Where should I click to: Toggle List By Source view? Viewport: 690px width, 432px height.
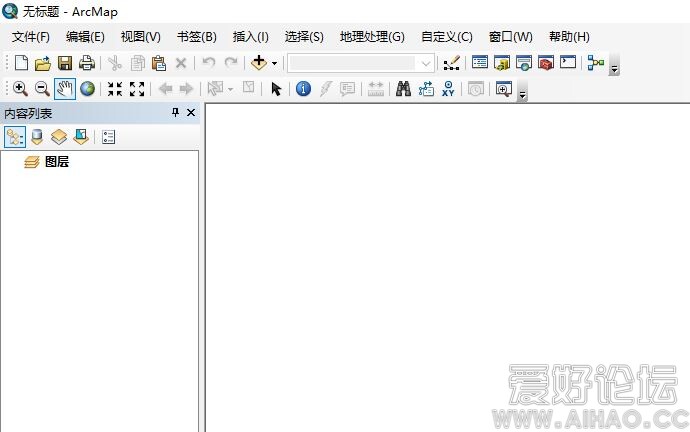coord(37,137)
